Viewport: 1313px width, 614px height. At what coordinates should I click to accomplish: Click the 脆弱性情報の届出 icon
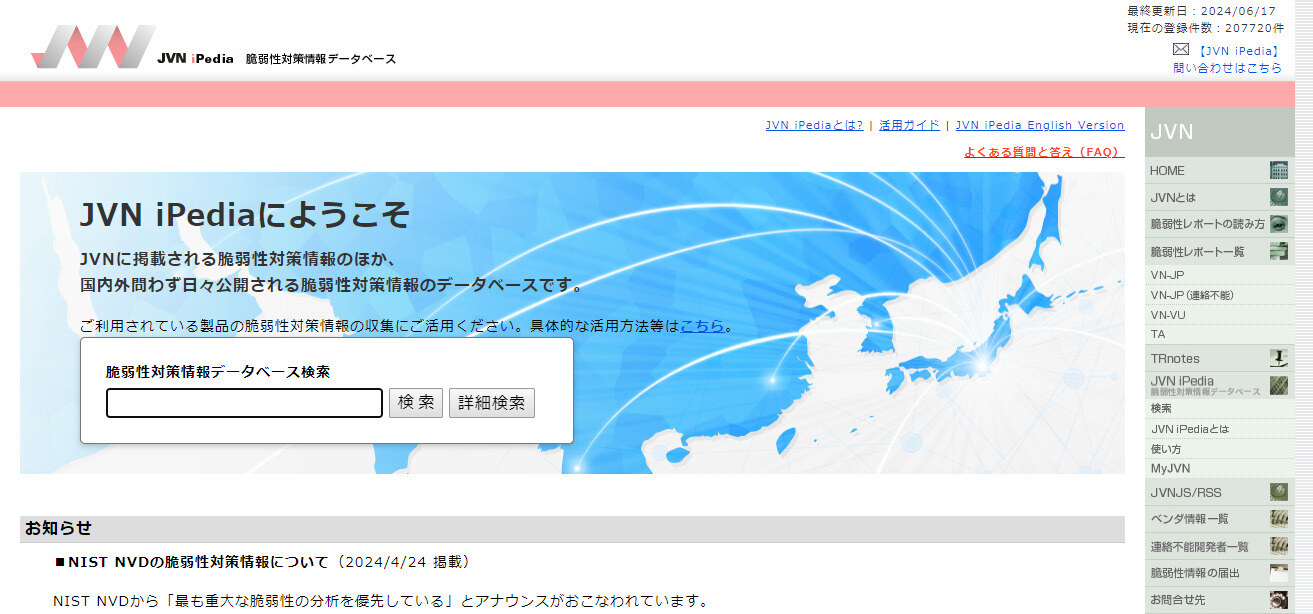point(1279,572)
